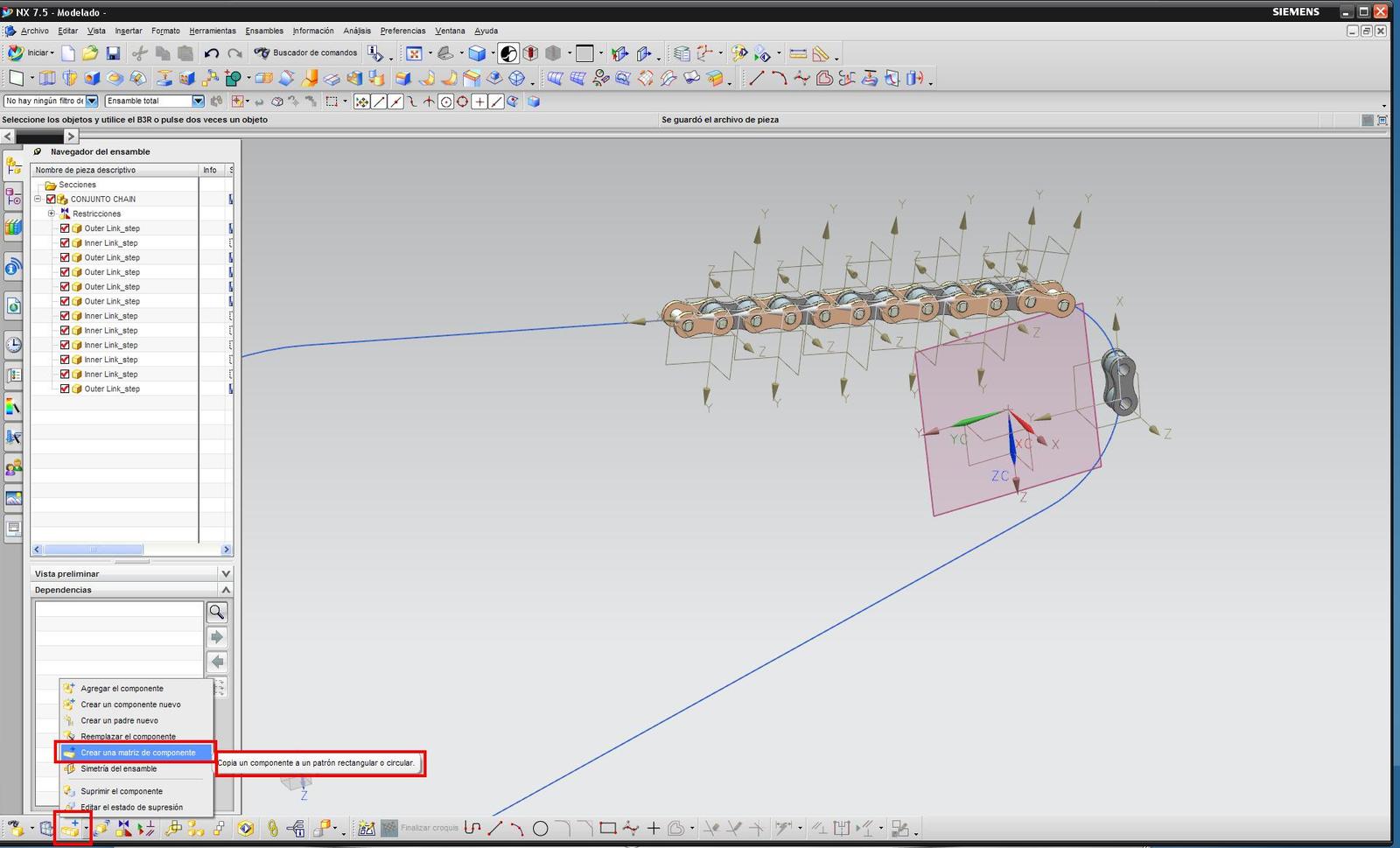Click the left arrow button in Dependencias
1400x848 pixels.
click(217, 662)
